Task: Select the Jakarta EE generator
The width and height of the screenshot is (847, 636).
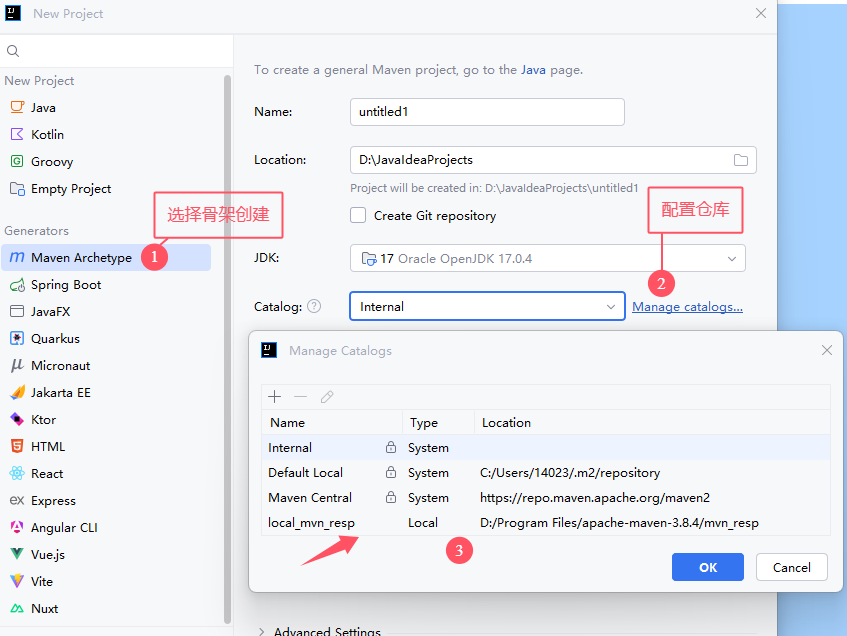Action: [x=106, y=393]
